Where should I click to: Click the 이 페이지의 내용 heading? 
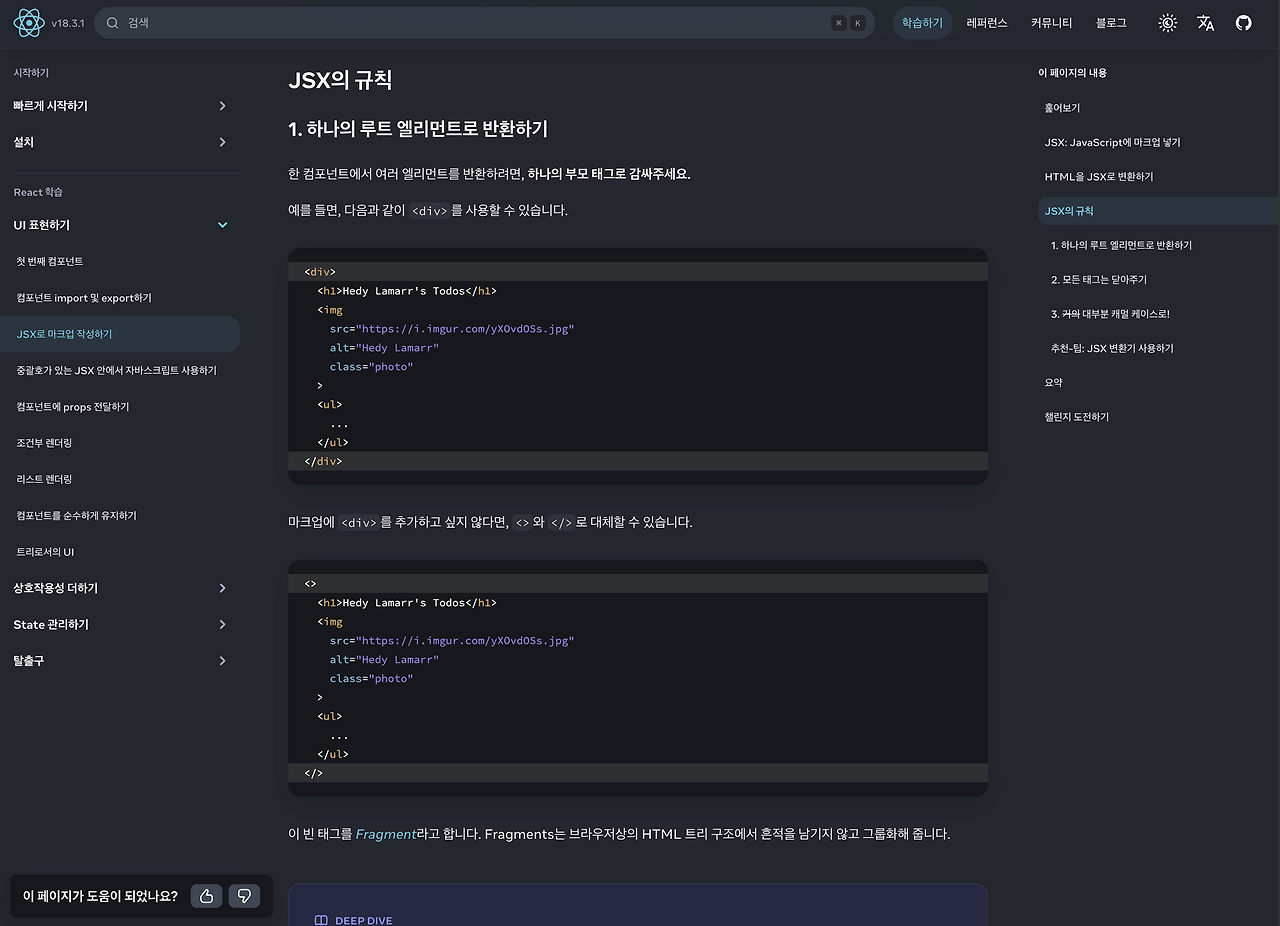click(x=1072, y=73)
